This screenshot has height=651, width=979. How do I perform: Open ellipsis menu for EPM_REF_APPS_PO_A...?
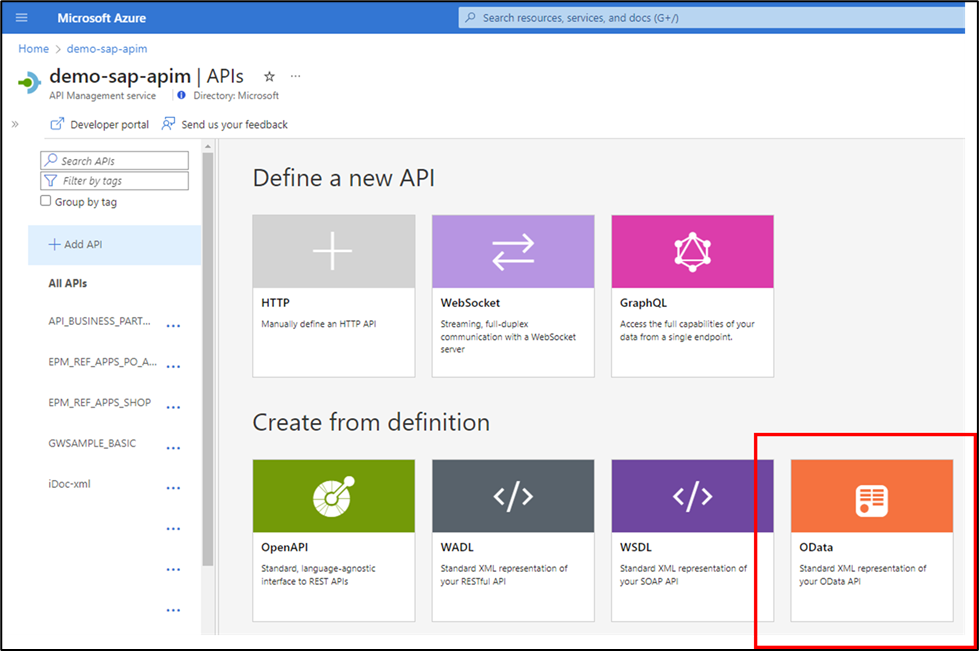coord(174,367)
